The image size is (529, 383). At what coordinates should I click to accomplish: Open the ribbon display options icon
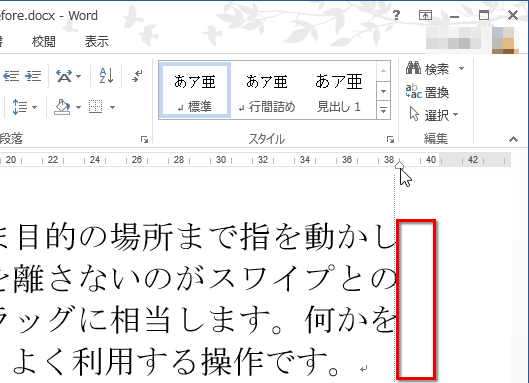coord(425,15)
